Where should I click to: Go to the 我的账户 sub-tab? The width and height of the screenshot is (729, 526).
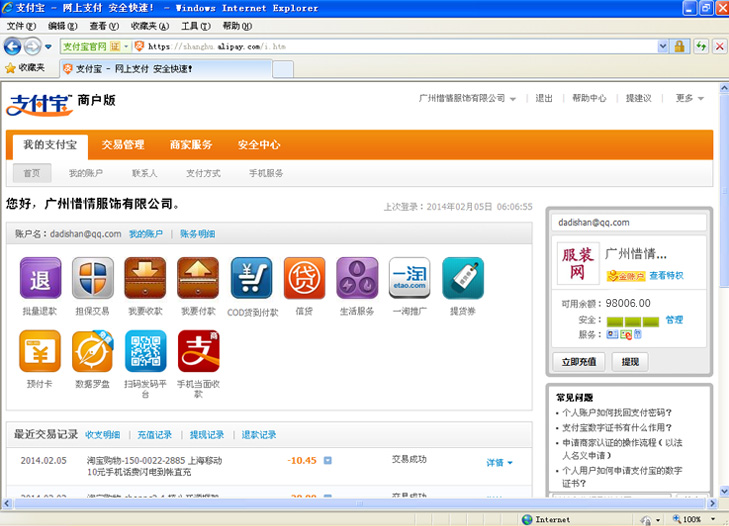(86, 173)
